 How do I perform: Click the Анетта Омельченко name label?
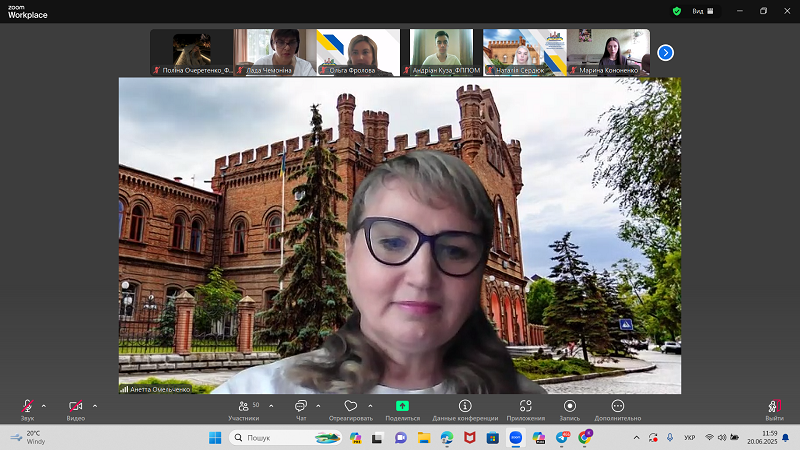pyautogui.click(x=160, y=389)
